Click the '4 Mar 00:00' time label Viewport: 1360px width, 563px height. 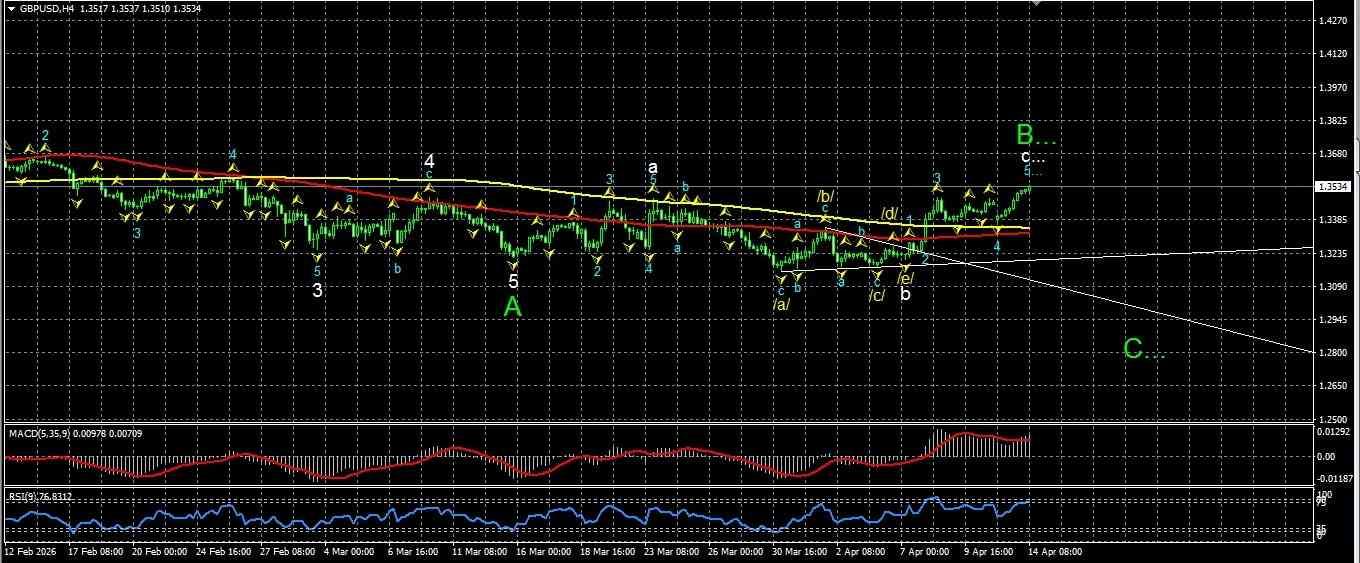349,551
